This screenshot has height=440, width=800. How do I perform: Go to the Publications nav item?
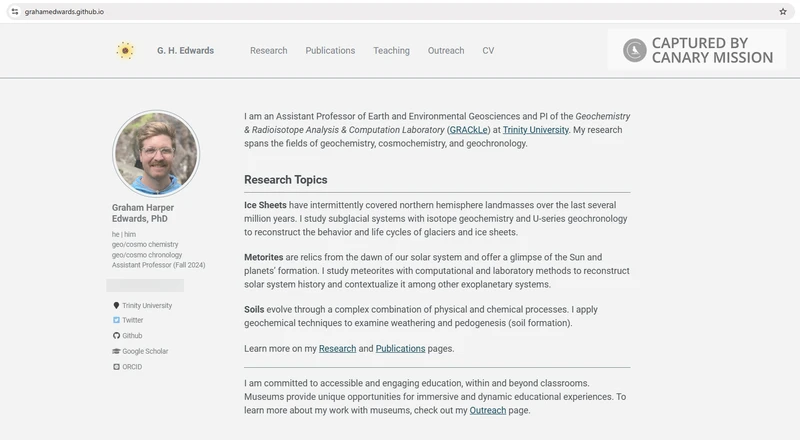pos(330,51)
